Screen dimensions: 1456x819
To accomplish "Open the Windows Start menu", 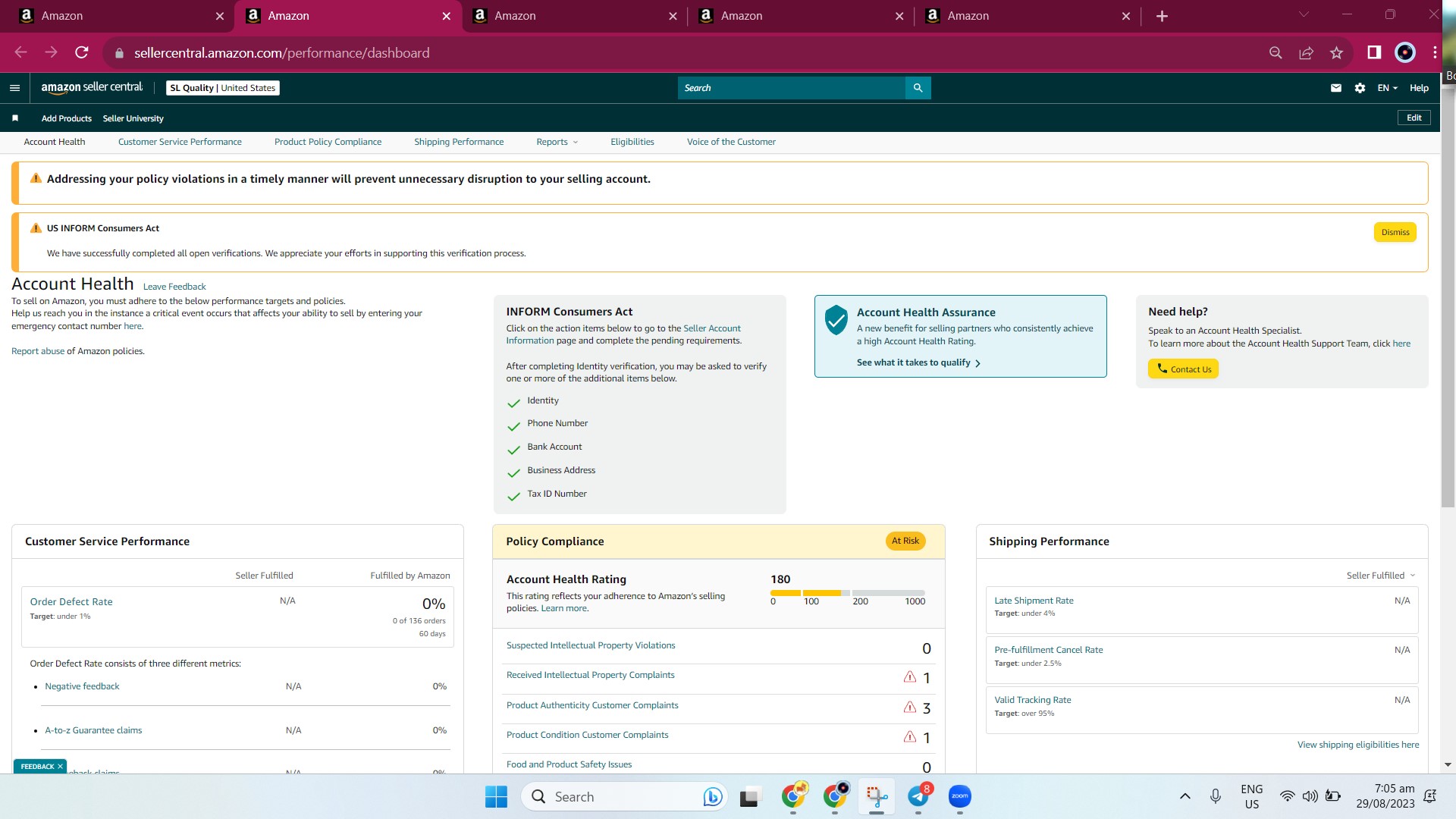I will [496, 796].
